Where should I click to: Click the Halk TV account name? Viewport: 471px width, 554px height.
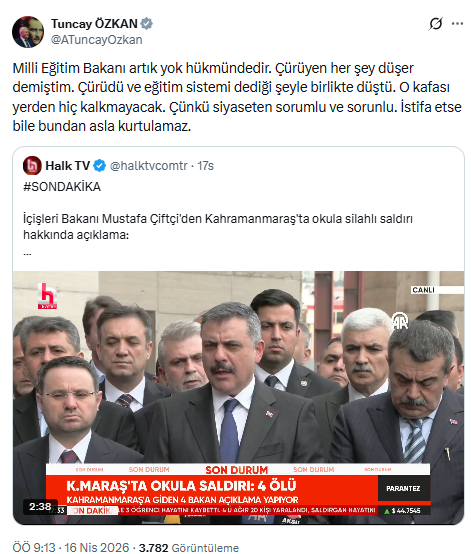point(68,165)
